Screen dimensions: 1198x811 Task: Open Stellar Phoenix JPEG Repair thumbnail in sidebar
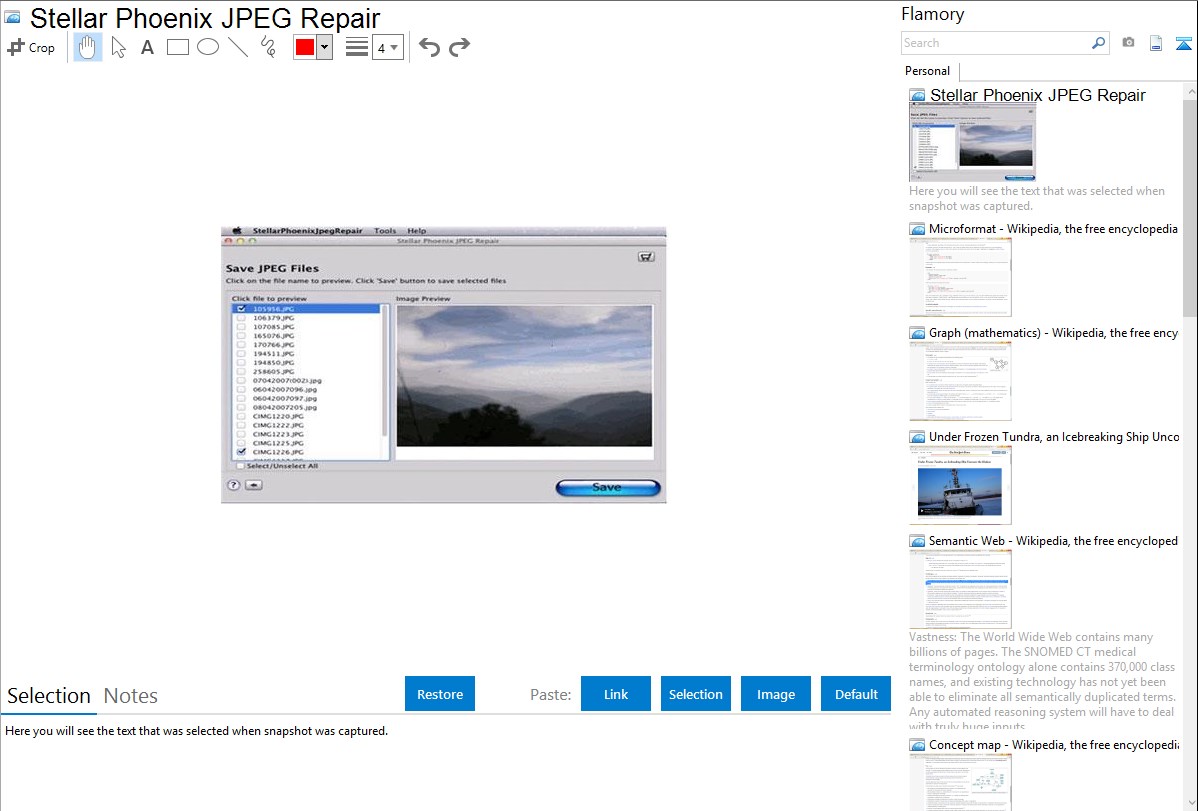tap(972, 142)
